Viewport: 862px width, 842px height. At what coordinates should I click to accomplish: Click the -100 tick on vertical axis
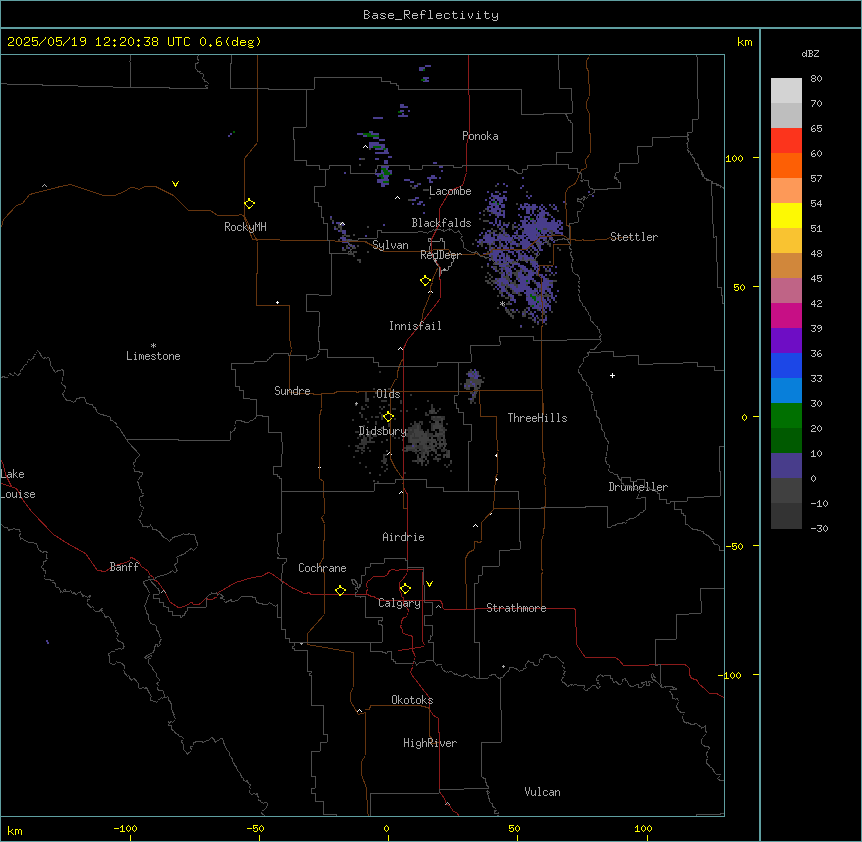[731, 675]
